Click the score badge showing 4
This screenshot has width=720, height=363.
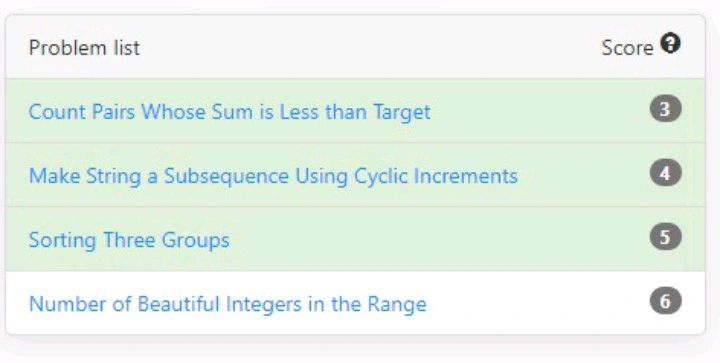665,173
